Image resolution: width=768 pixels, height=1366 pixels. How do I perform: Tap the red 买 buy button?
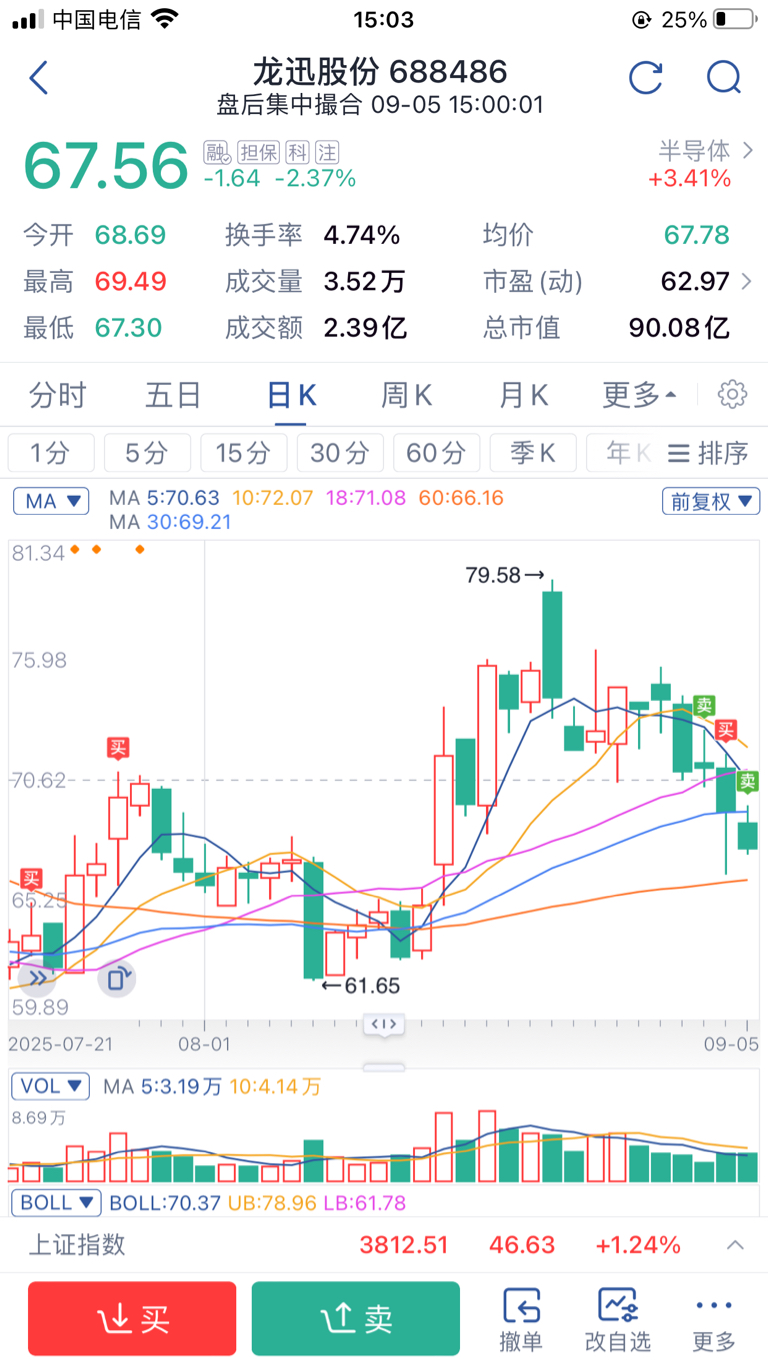point(132,1319)
